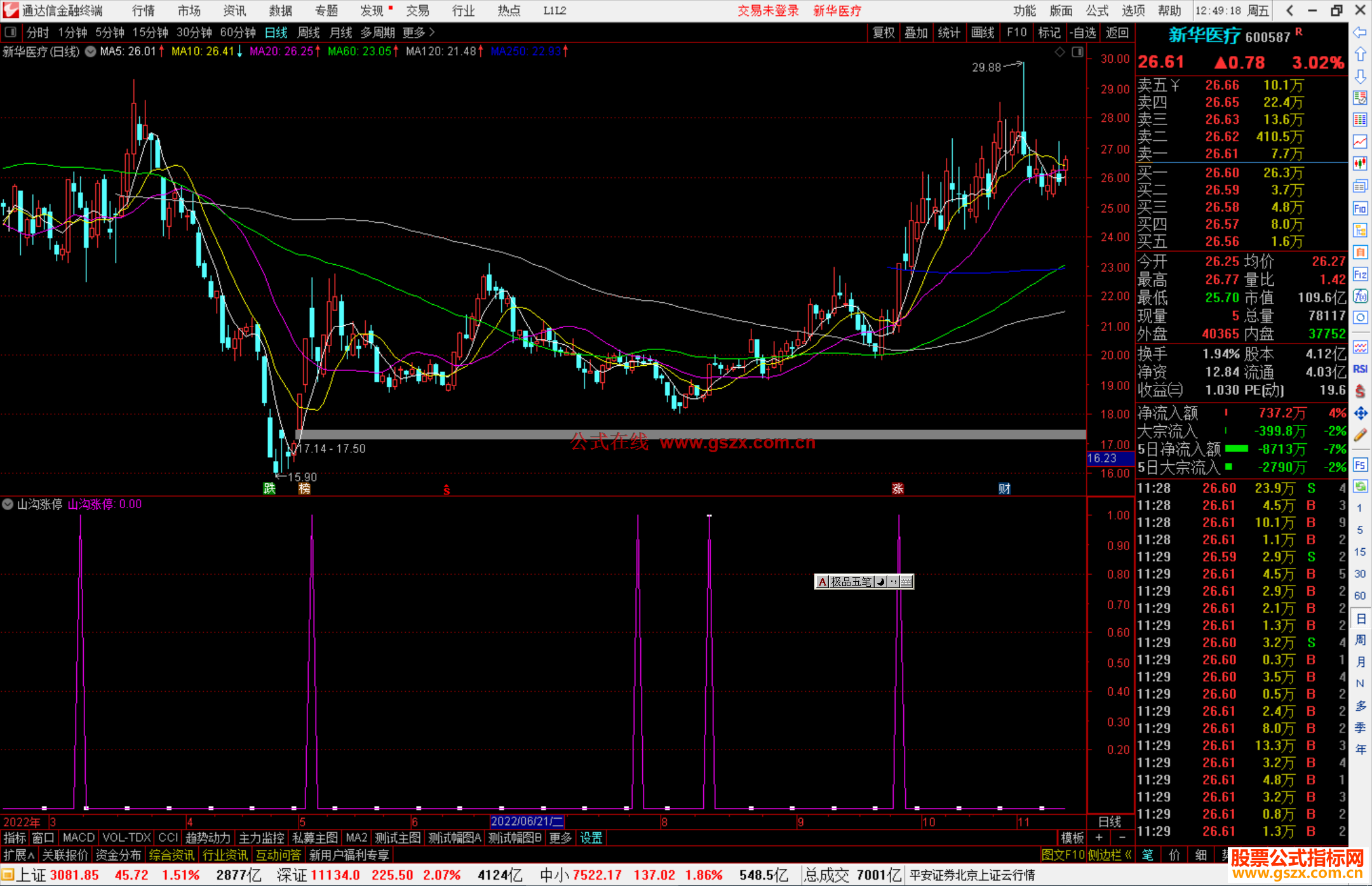Click the candlestick chart icon in sidebar
Image resolution: width=1372 pixels, height=886 pixels.
click(x=1360, y=163)
